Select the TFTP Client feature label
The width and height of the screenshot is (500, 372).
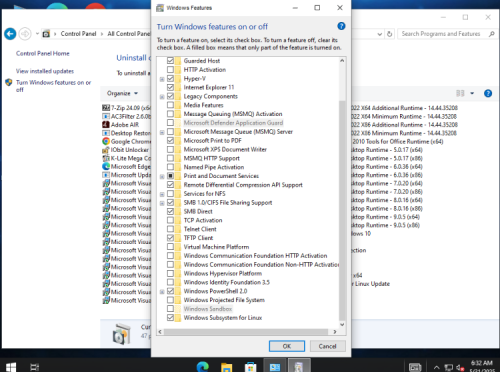coord(198,238)
